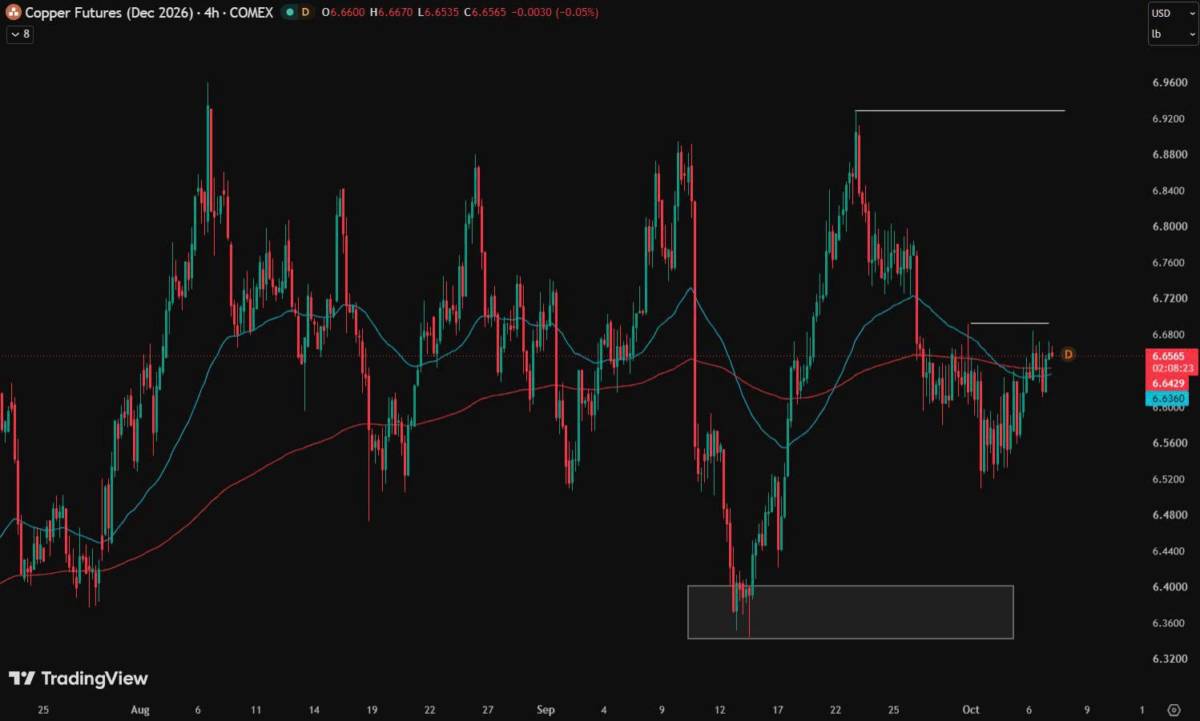The height and width of the screenshot is (721, 1200).
Task: Select the upper horizontal line near 6.9200
Action: pos(960,110)
